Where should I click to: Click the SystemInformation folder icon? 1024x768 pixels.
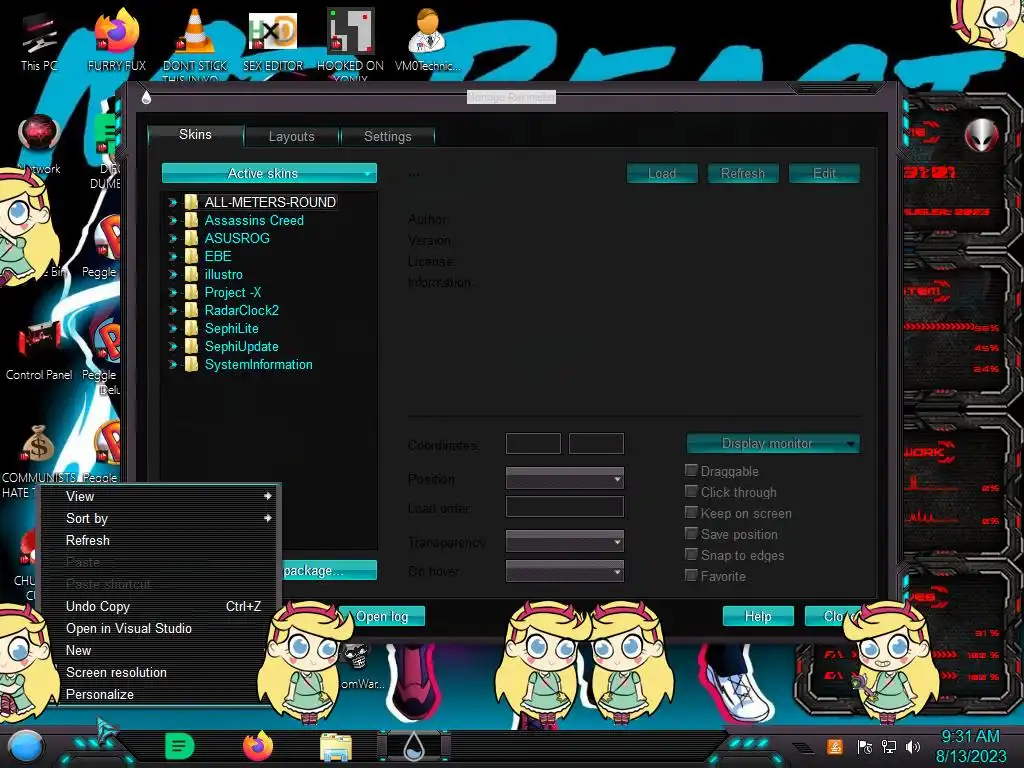click(x=191, y=364)
